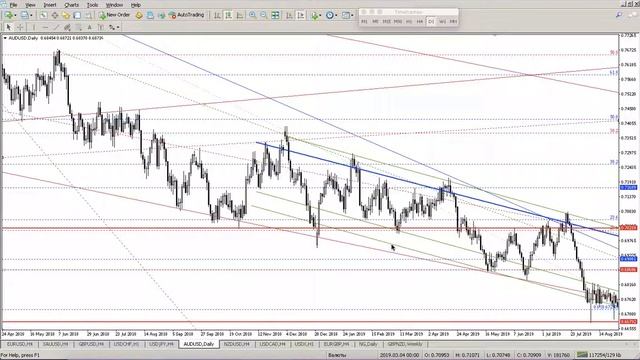The width and height of the screenshot is (640, 360).
Task: Open the Tools menu
Action: (x=93, y=5)
